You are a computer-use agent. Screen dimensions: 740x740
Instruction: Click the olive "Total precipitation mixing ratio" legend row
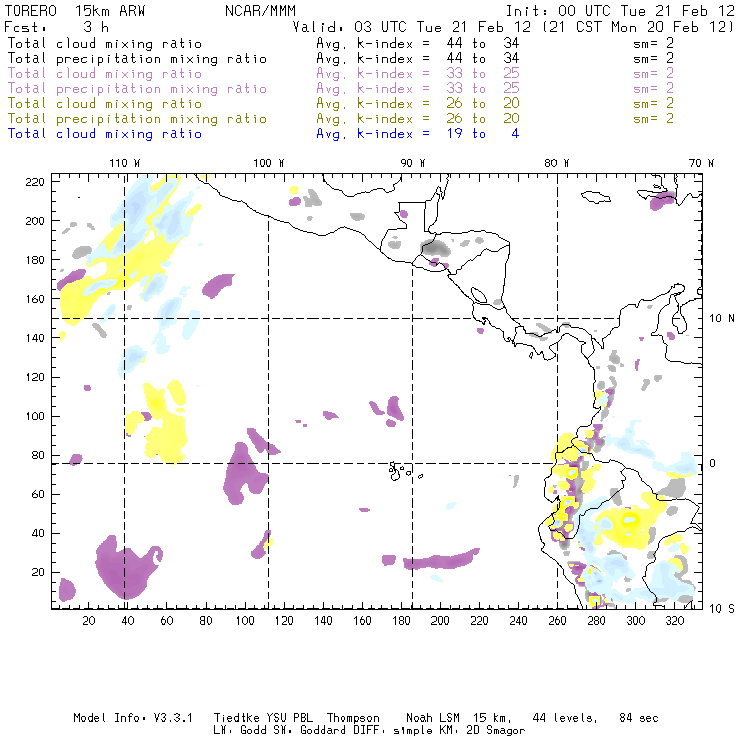click(x=137, y=119)
